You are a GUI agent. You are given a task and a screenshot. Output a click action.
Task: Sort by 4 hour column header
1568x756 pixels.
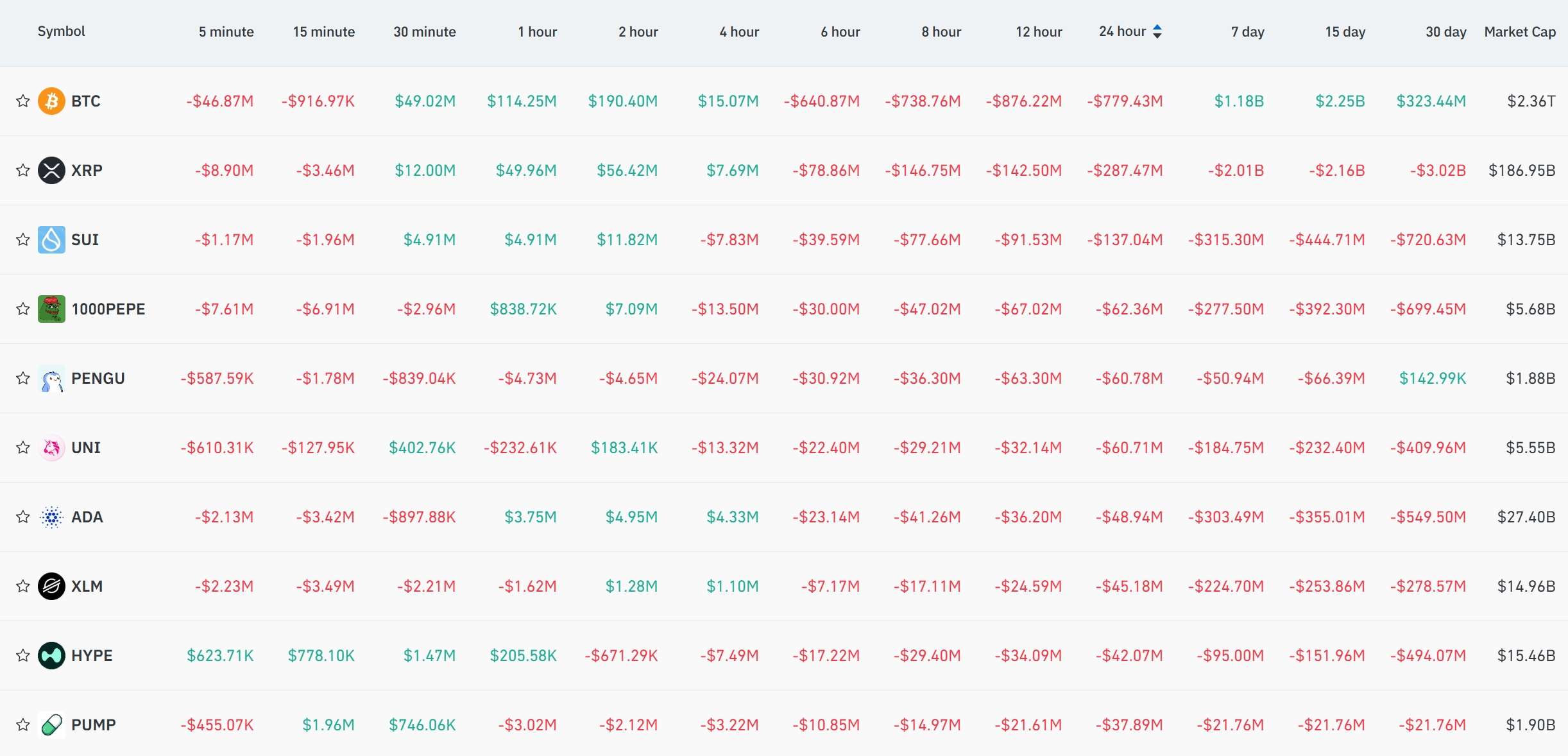point(739,31)
